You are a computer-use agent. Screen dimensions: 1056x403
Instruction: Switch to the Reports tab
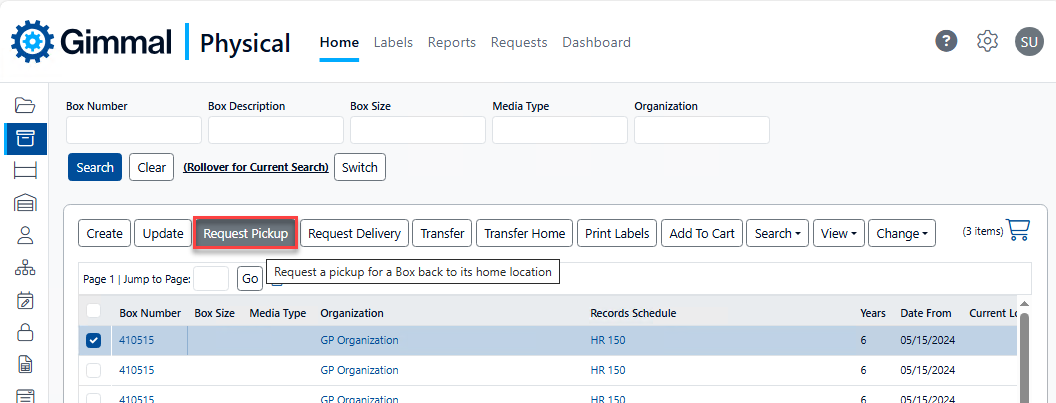451,42
